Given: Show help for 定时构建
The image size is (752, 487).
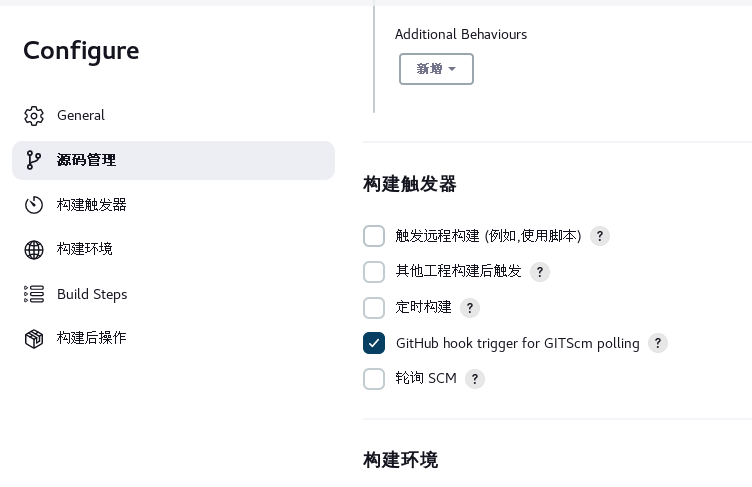Looking at the screenshot, I should point(470,308).
